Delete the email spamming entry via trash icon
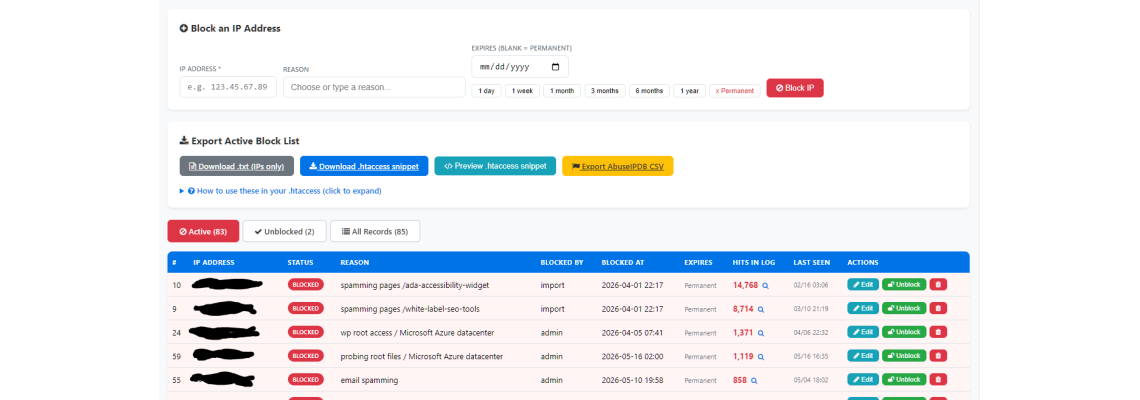Viewport: 1140px width, 400px height. pyautogui.click(x=938, y=380)
